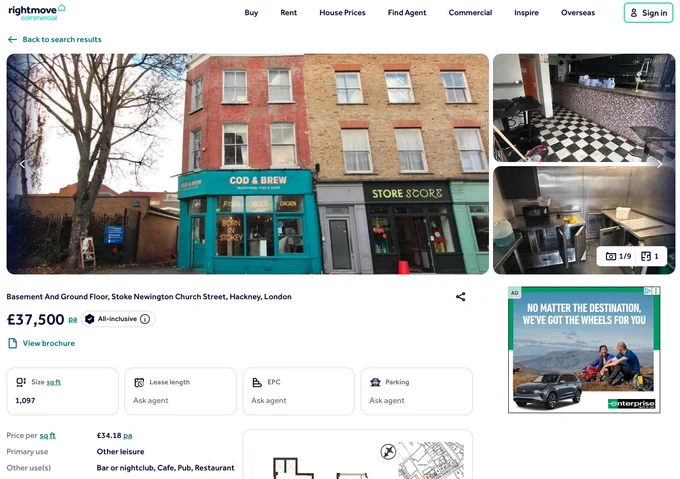This screenshot has width=680, height=479.
Task: Click the EPC icon
Action: tap(257, 382)
